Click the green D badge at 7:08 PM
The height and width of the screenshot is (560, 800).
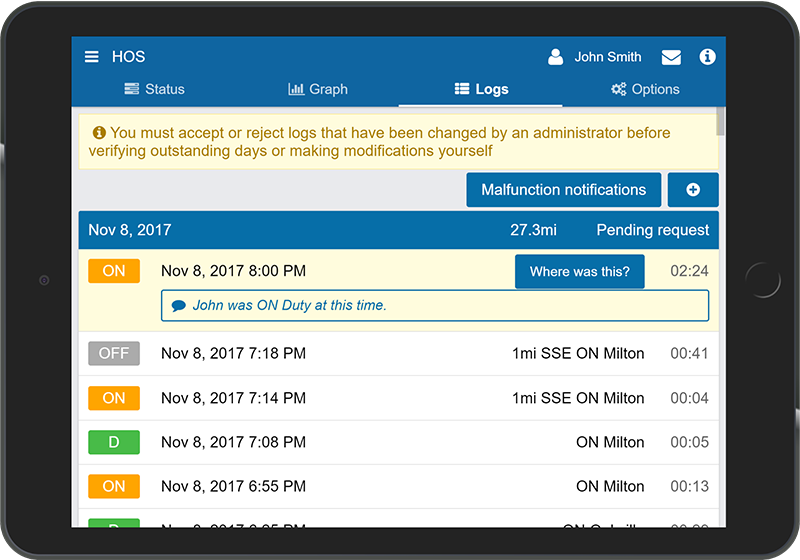coord(114,442)
